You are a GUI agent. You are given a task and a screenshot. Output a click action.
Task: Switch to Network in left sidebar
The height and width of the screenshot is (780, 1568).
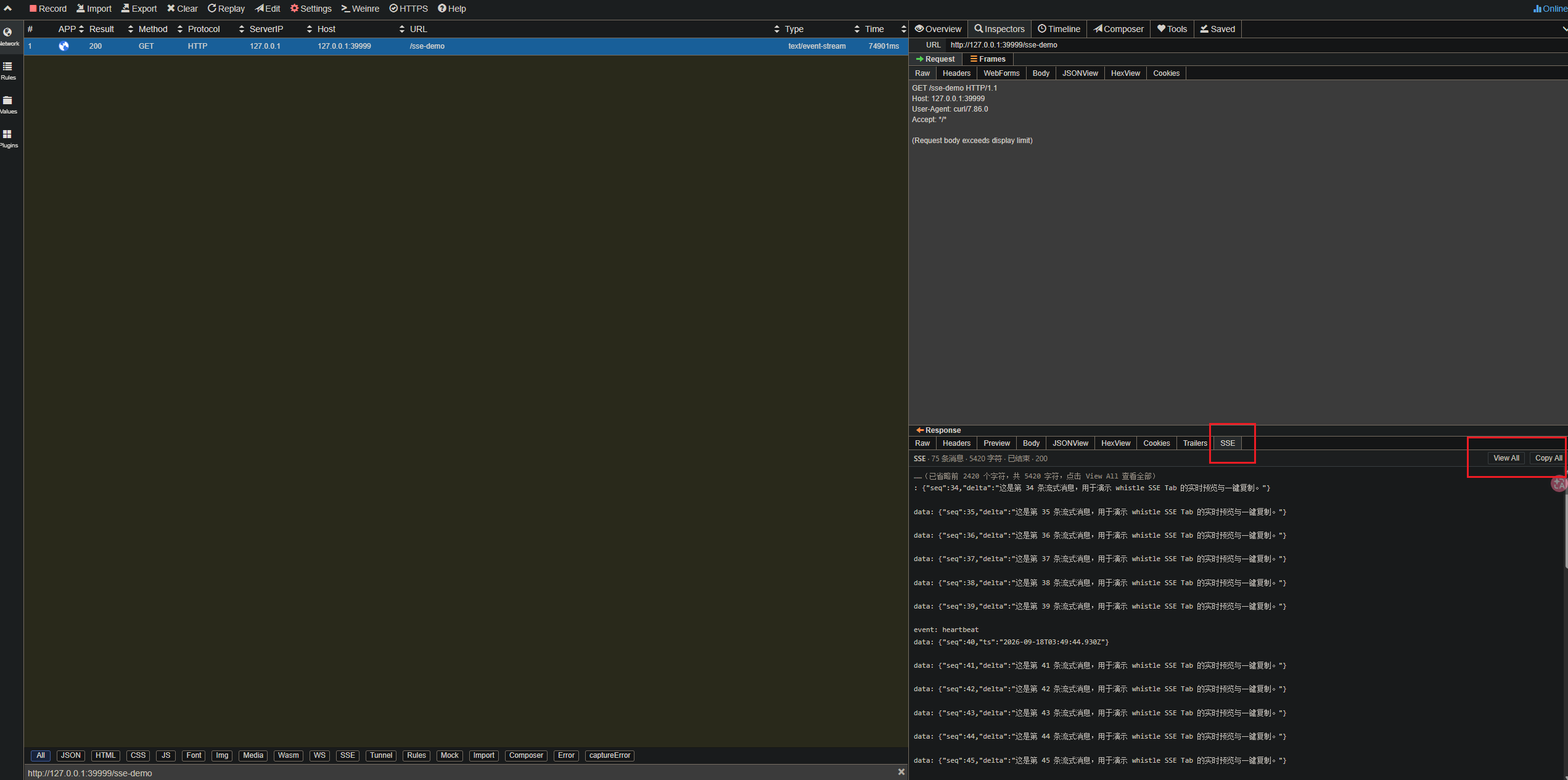click(x=8, y=37)
